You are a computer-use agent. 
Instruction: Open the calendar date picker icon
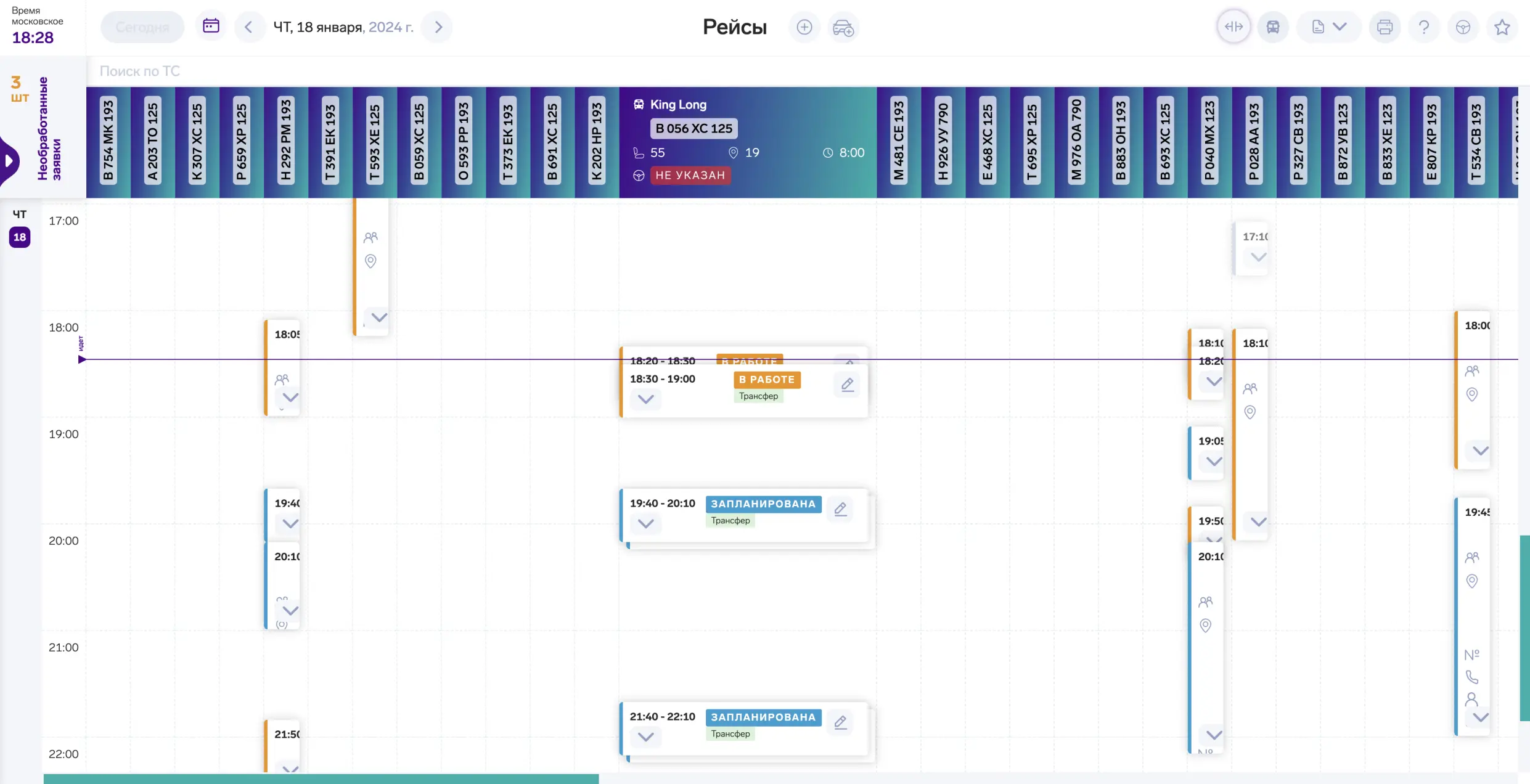click(211, 27)
